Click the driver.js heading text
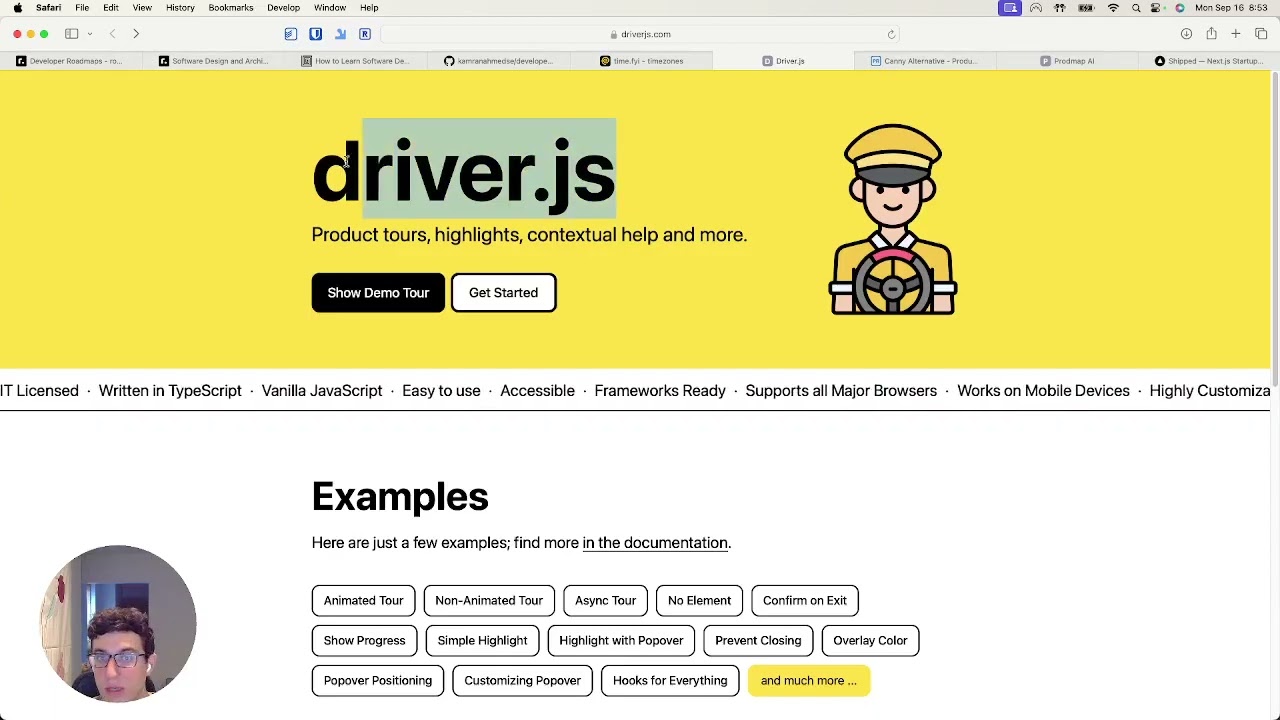The height and width of the screenshot is (720, 1280). click(x=463, y=171)
